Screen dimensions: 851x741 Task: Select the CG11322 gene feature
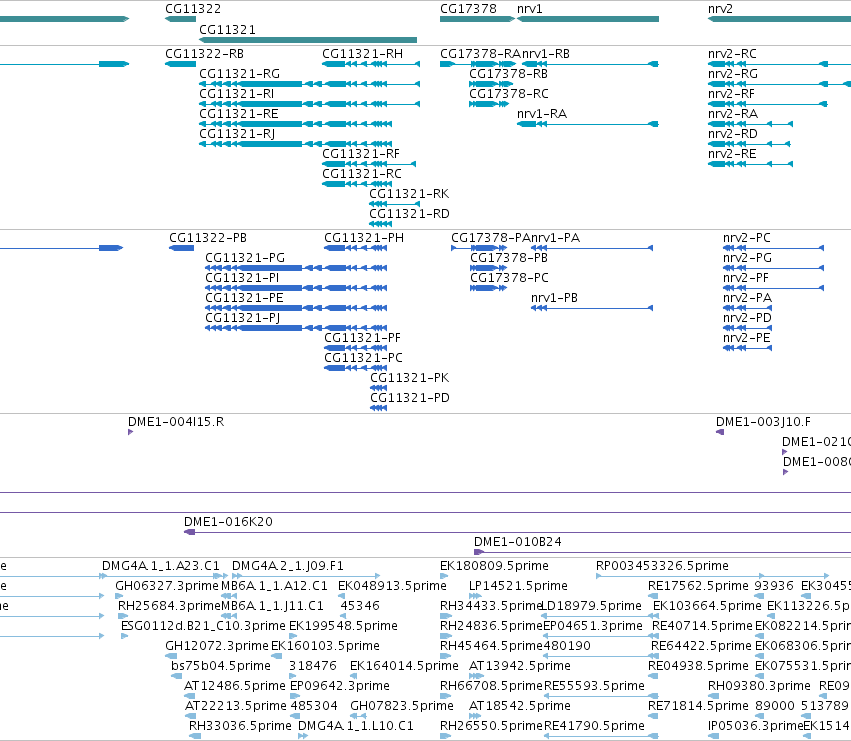[181, 19]
